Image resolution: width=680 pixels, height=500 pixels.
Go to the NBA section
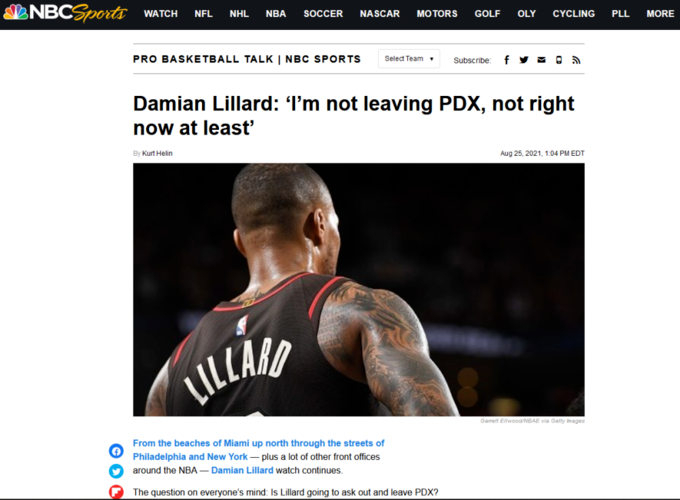point(276,14)
